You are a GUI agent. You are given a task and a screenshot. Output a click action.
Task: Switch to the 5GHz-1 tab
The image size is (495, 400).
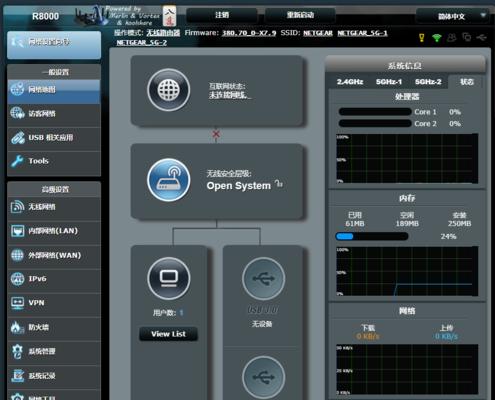389,82
